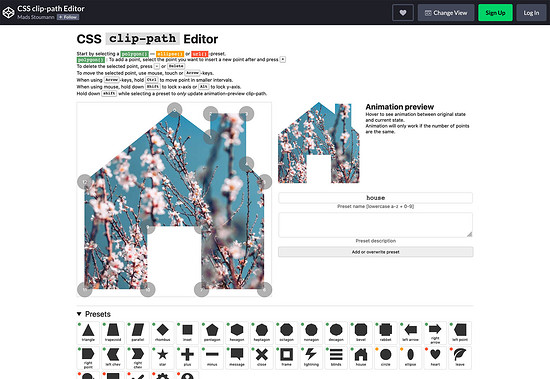Click the heart love button in header
This screenshot has height=379, width=550.
[403, 13]
